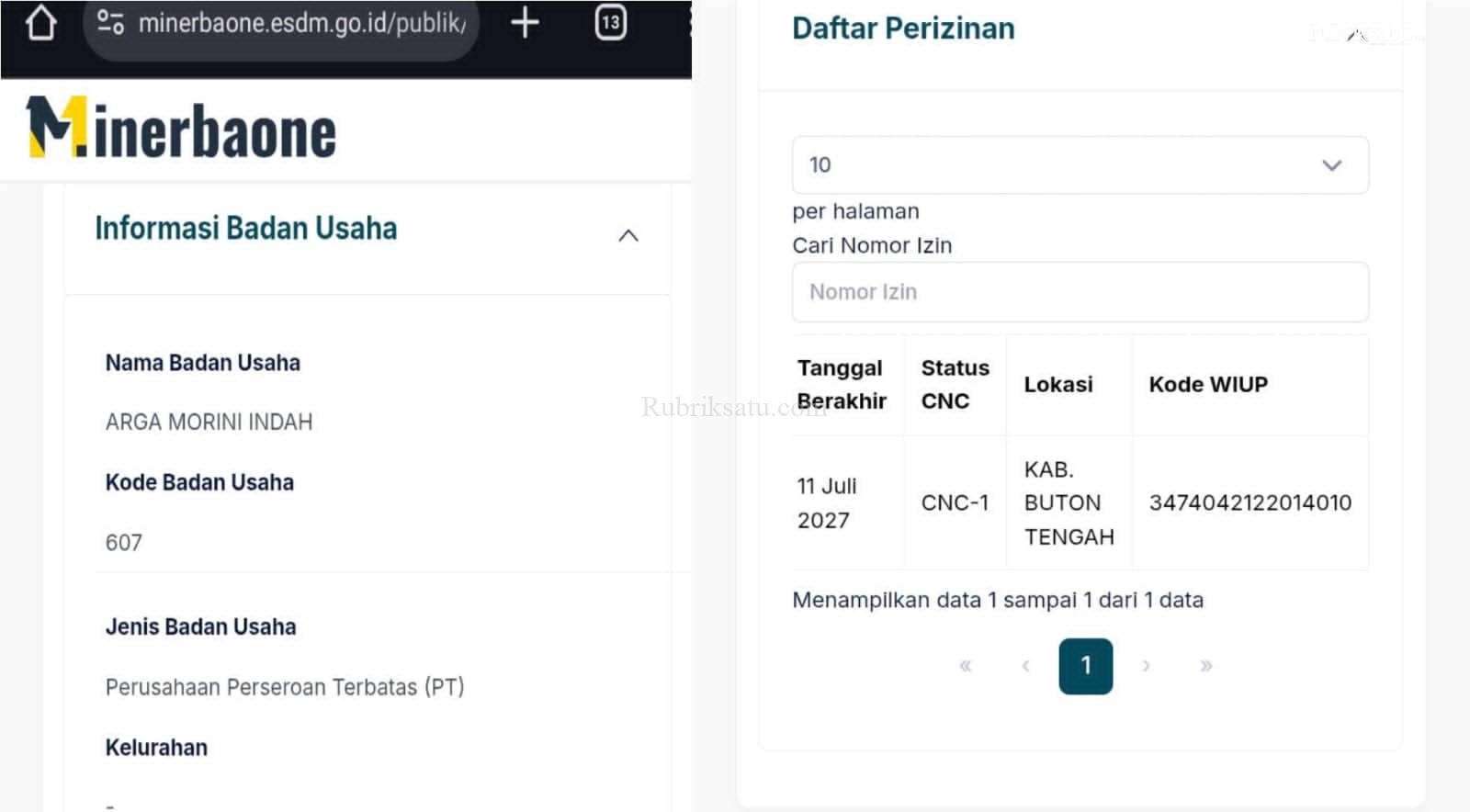Jump to last page double-right arrow
This screenshot has height=812, width=1470.
(x=1205, y=666)
